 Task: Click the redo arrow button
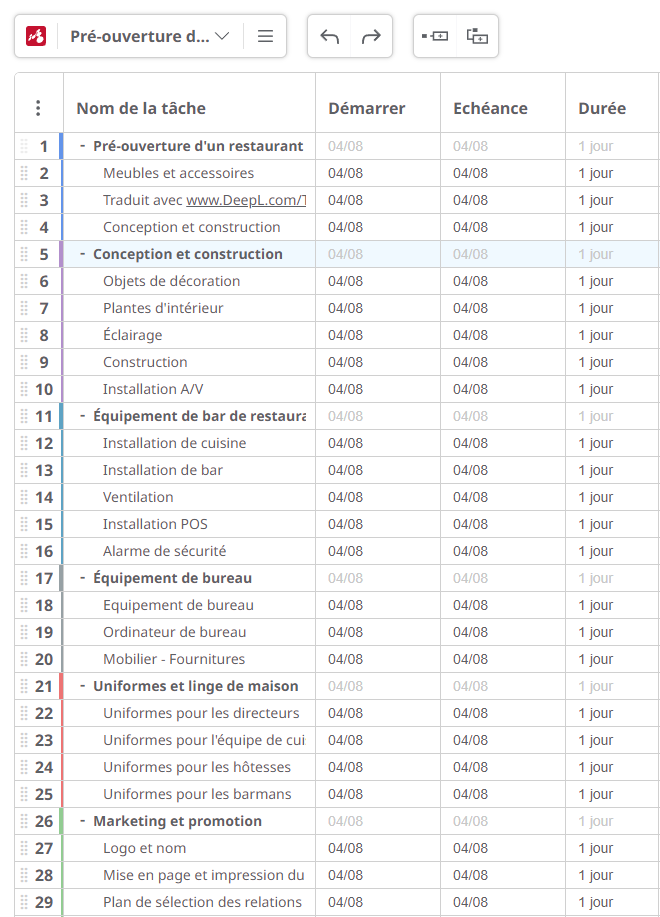[371, 36]
